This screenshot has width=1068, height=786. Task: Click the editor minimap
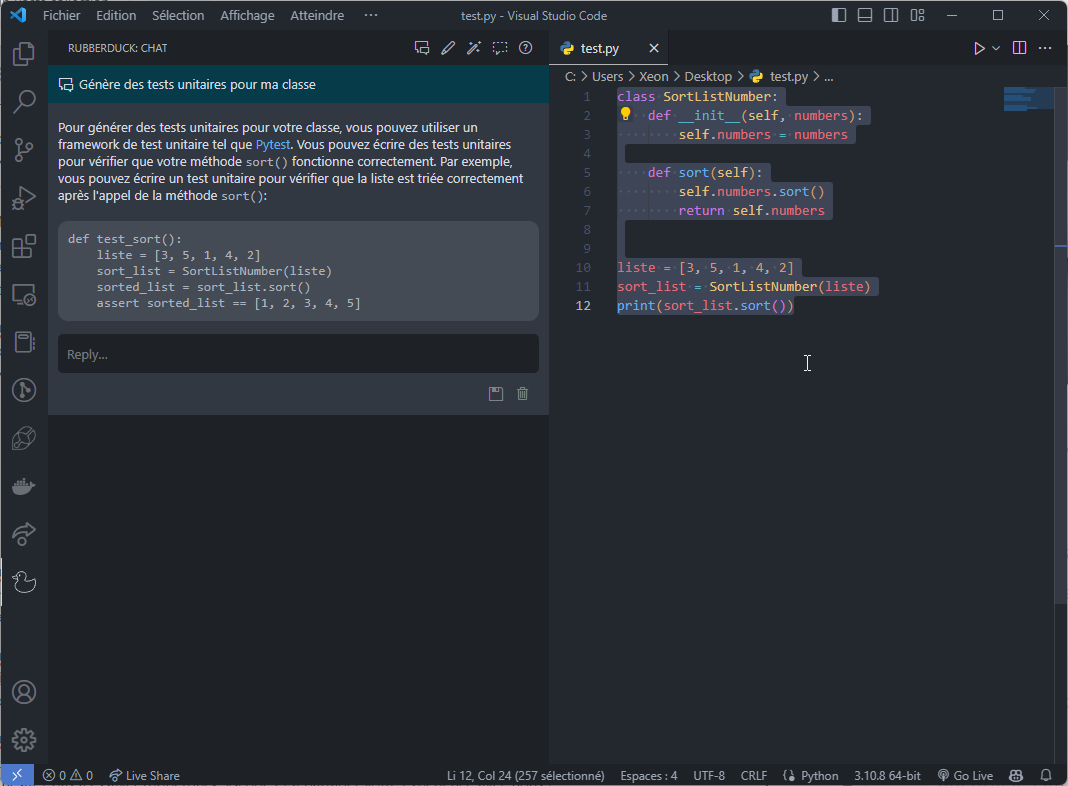1028,99
